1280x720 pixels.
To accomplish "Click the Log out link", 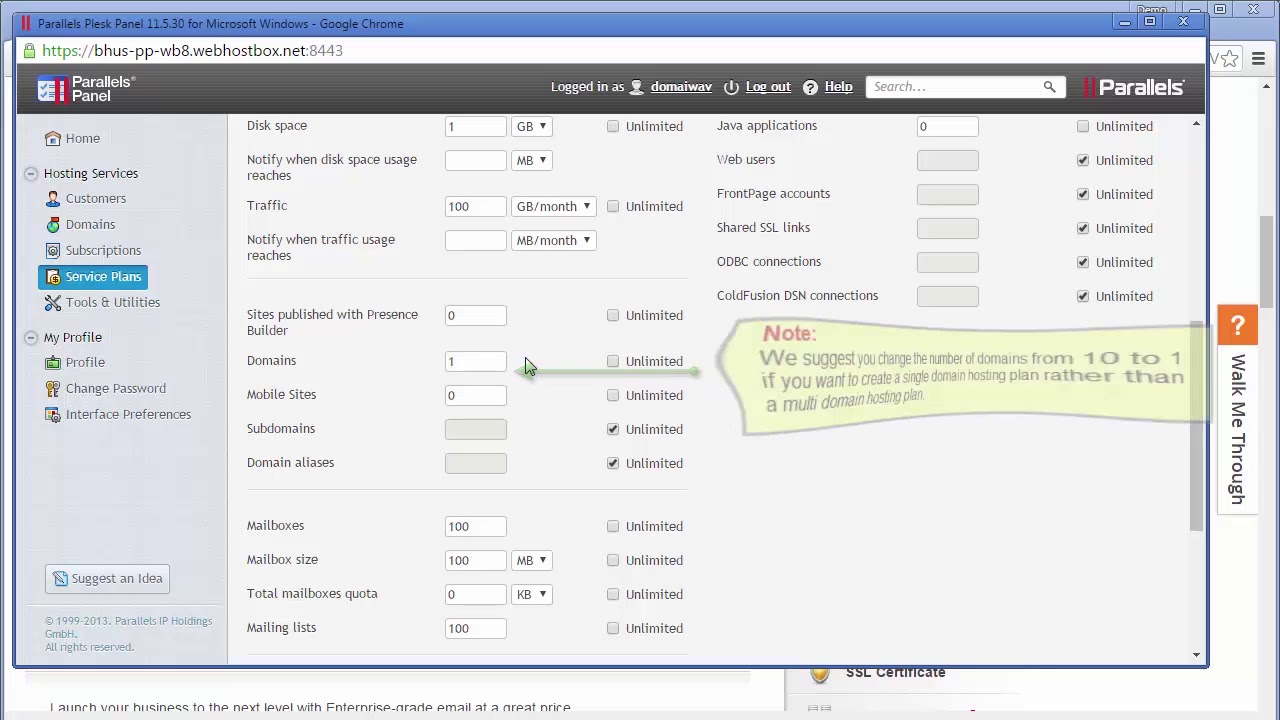I will tap(768, 87).
